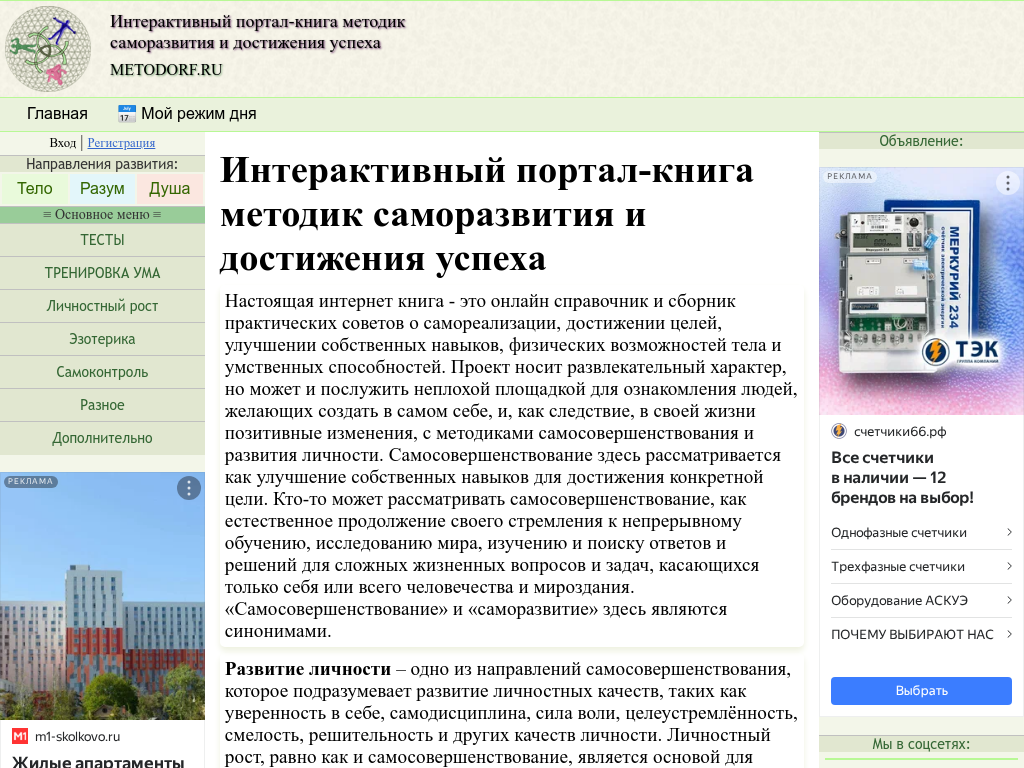Open the three-dot menu on the Меркурий ad
Viewport: 1024px width, 768px height.
coord(1007,182)
